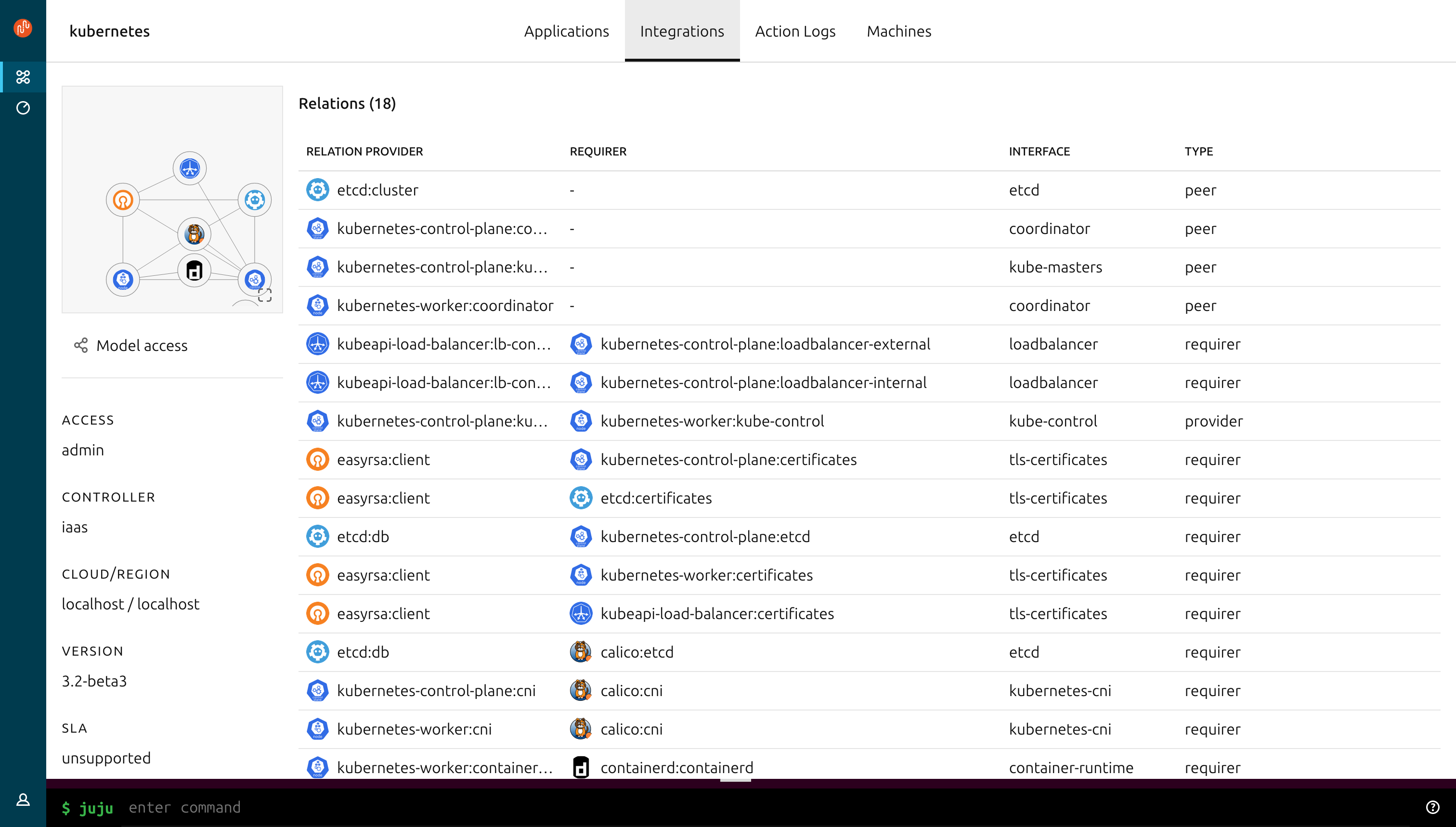Click the container-runtime interface cell

(1071, 767)
